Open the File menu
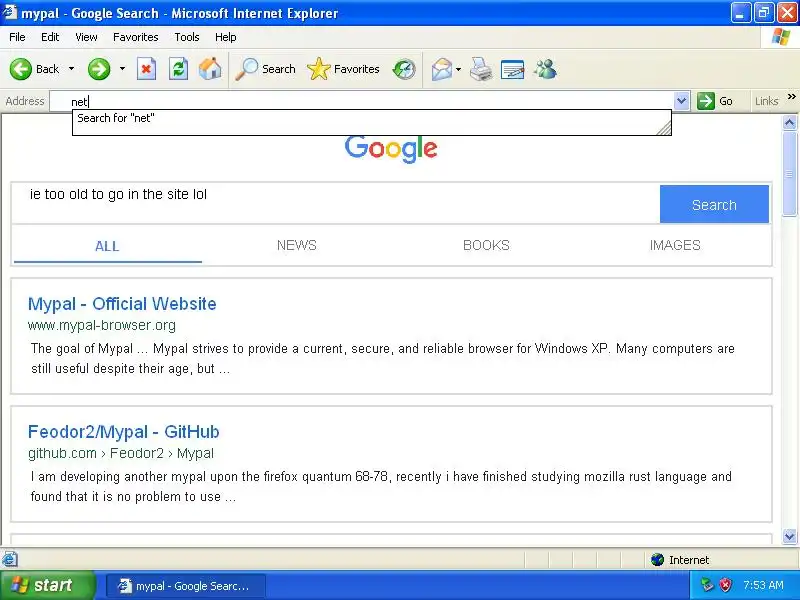This screenshot has height=600, width=800. pyautogui.click(x=17, y=37)
